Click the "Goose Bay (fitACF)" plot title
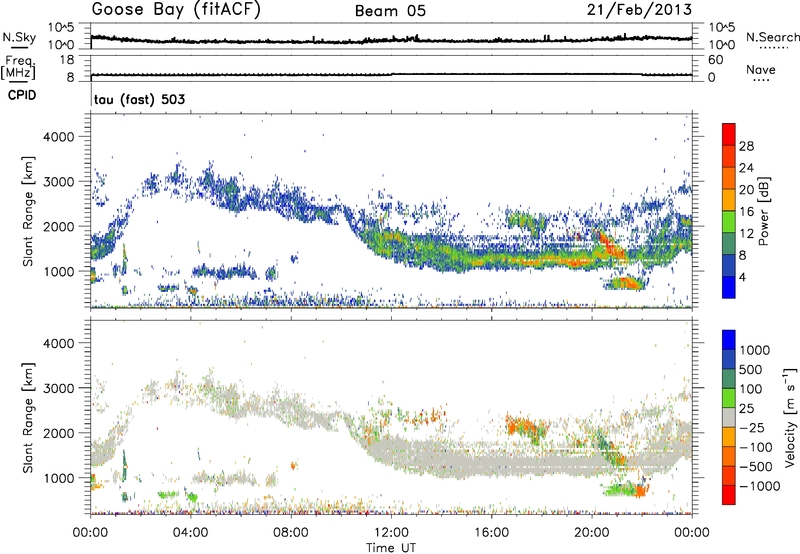This screenshot has width=800, height=554. pos(176,9)
